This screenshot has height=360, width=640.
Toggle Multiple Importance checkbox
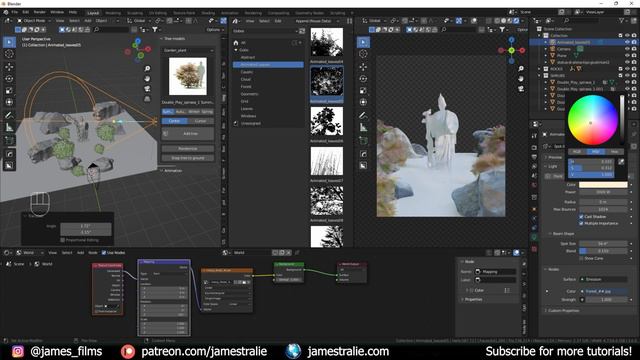581,223
